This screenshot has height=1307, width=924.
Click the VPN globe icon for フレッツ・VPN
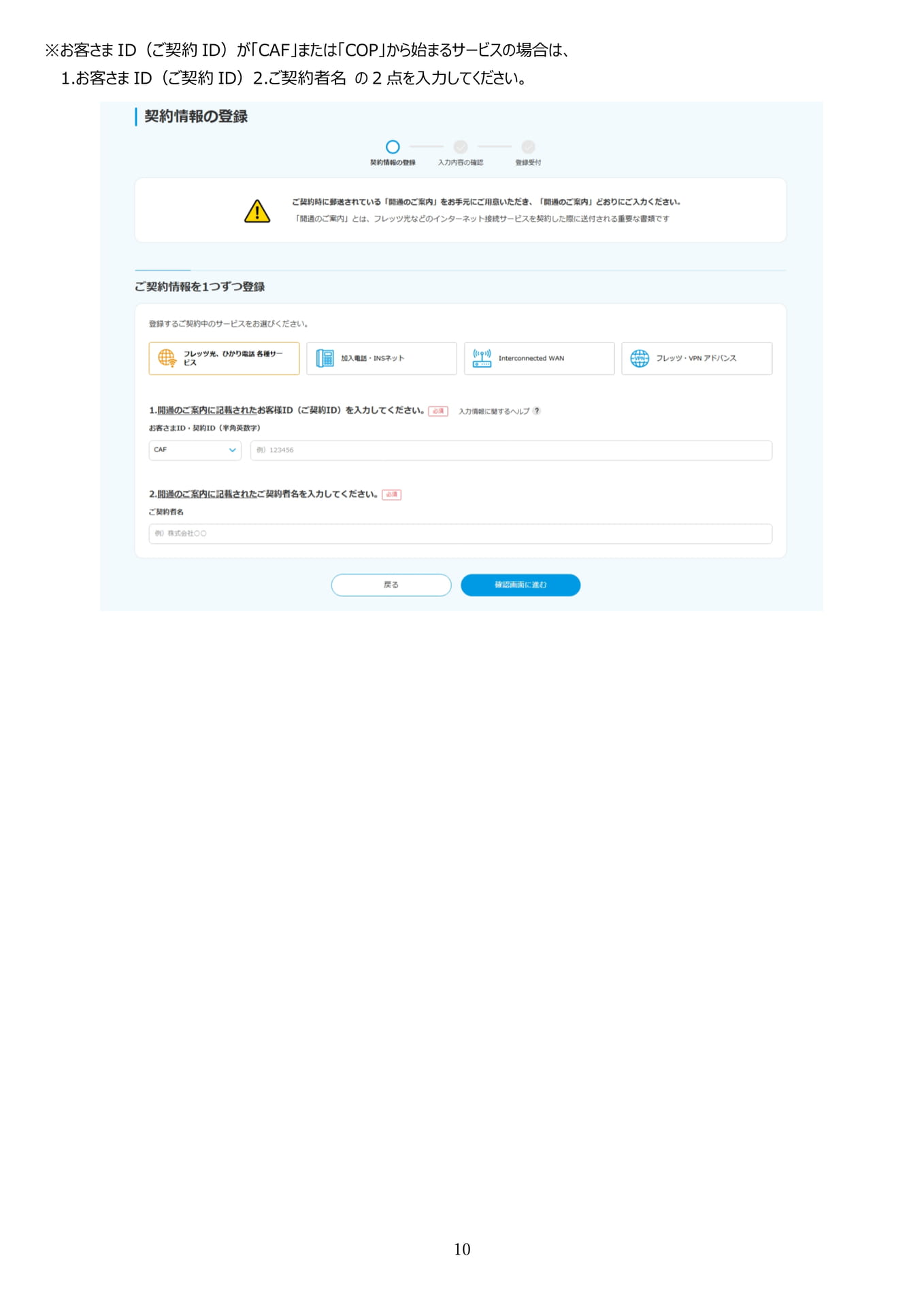pyautogui.click(x=640, y=358)
